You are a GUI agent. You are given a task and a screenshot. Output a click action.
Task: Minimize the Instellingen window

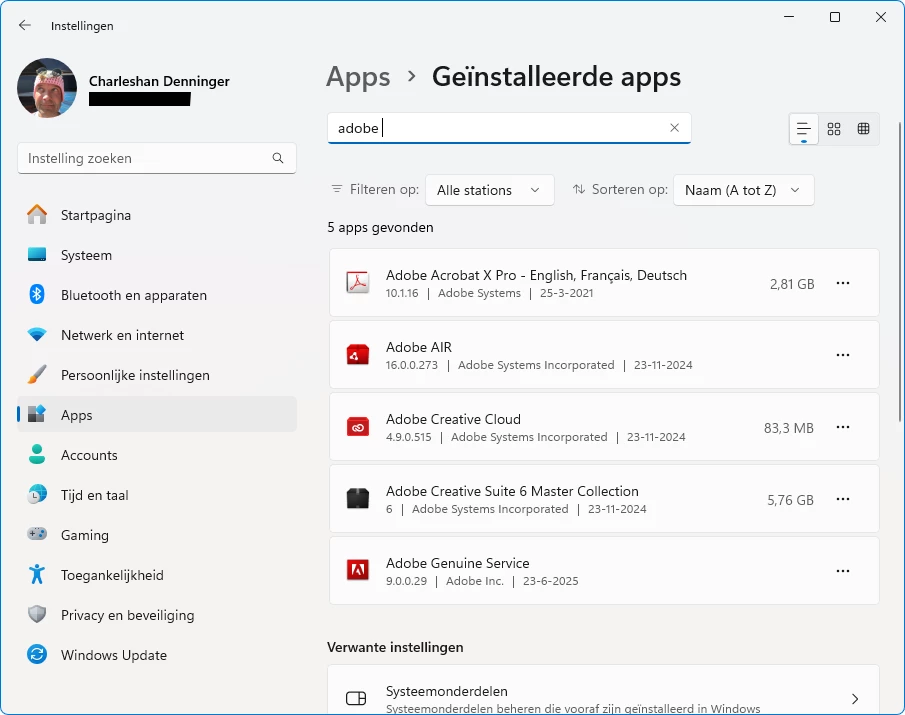789,17
